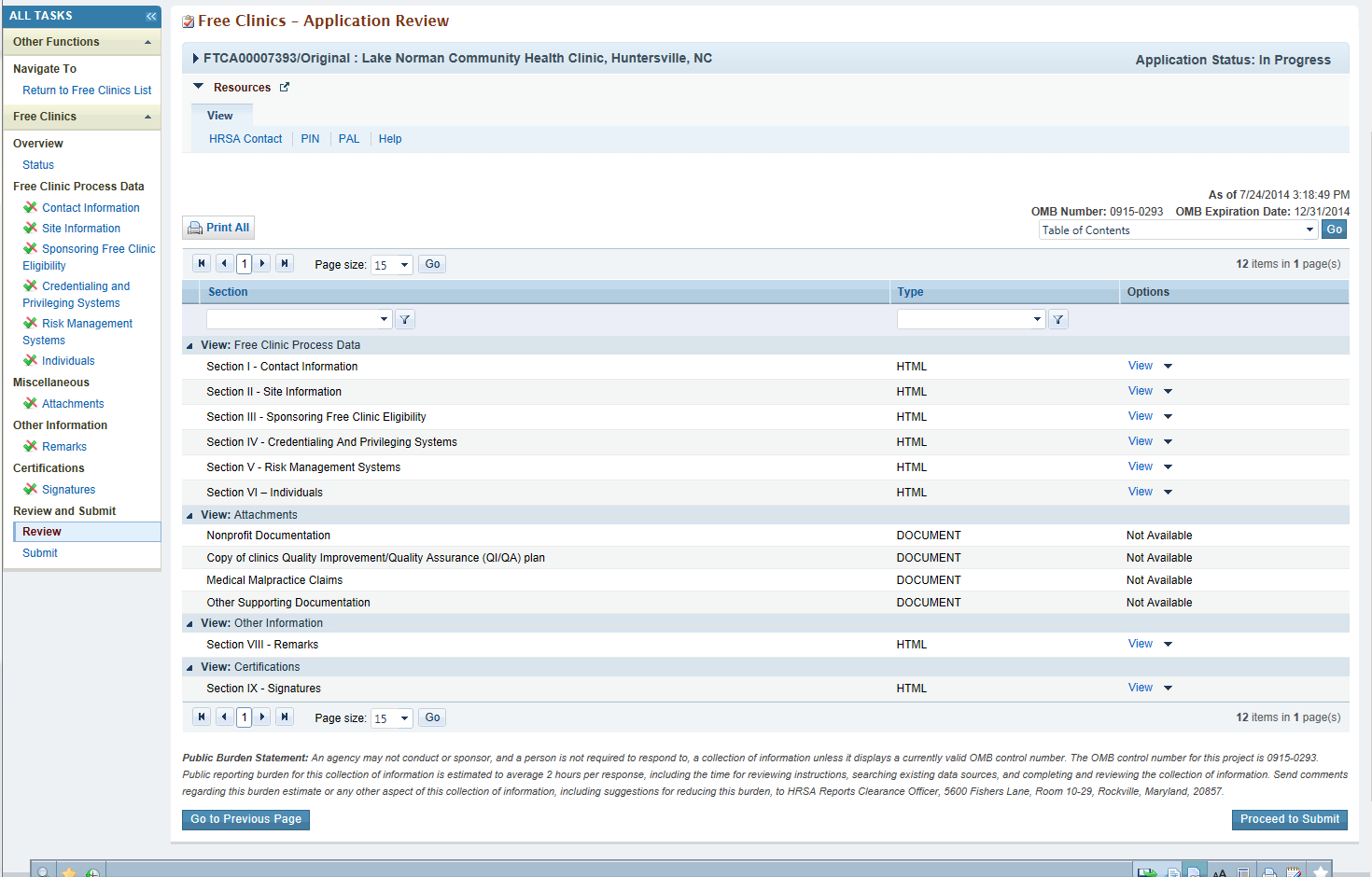1372x877 pixels.
Task: Open Status under Overview
Action: [x=38, y=165]
